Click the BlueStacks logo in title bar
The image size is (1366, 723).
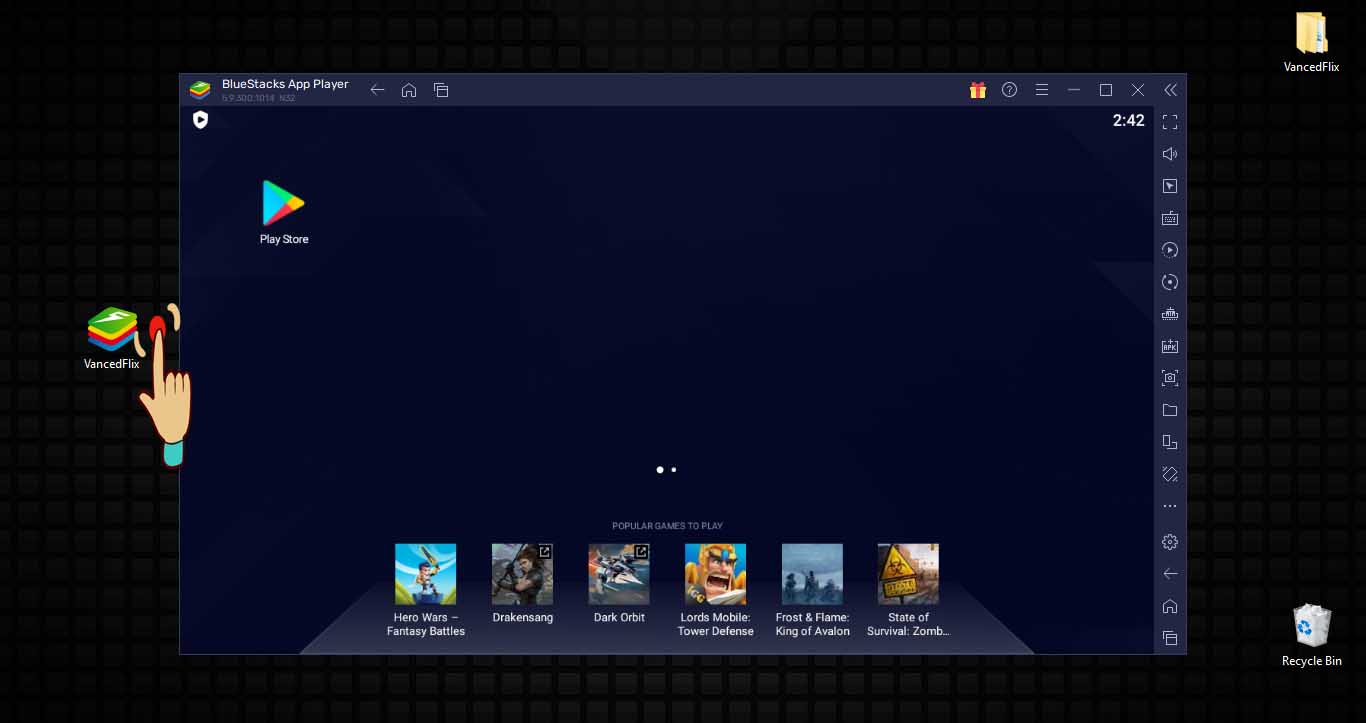(x=200, y=90)
